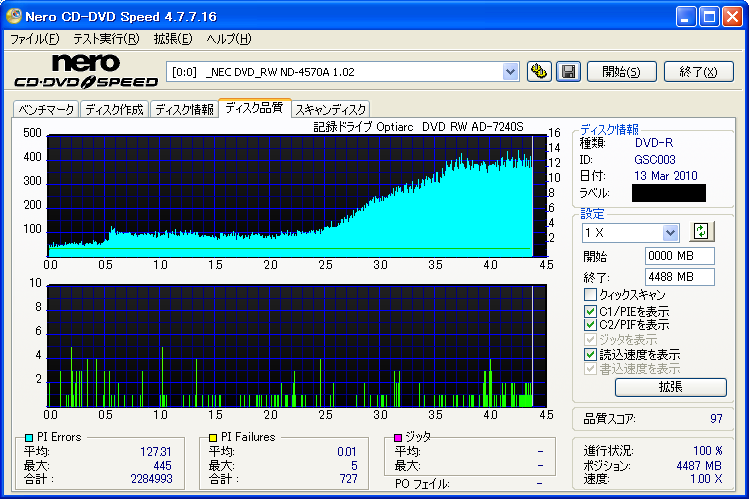Click the 記録ドライブ Optiarc DVD RW AD-7240S text
The image size is (749, 499).
point(418,127)
